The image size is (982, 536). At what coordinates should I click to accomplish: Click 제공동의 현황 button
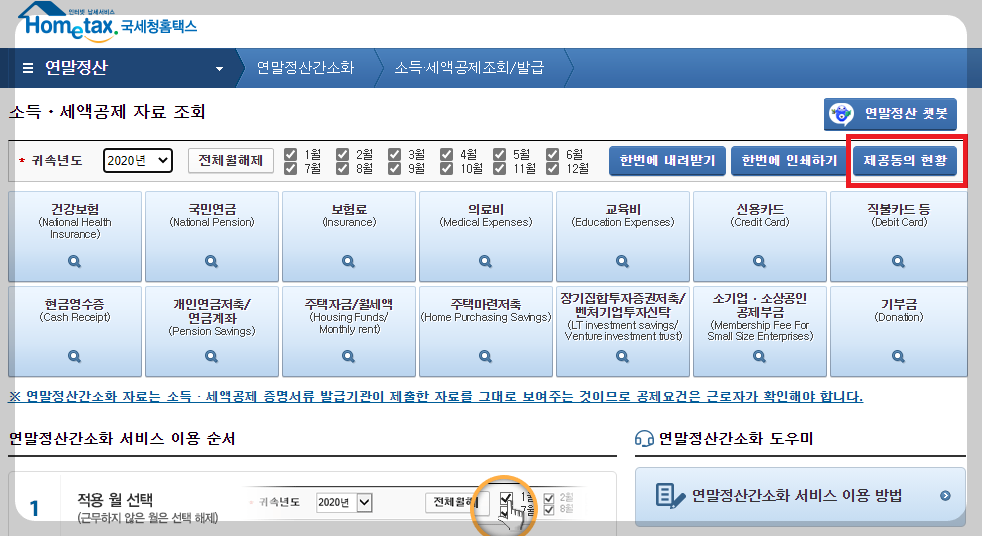906,161
